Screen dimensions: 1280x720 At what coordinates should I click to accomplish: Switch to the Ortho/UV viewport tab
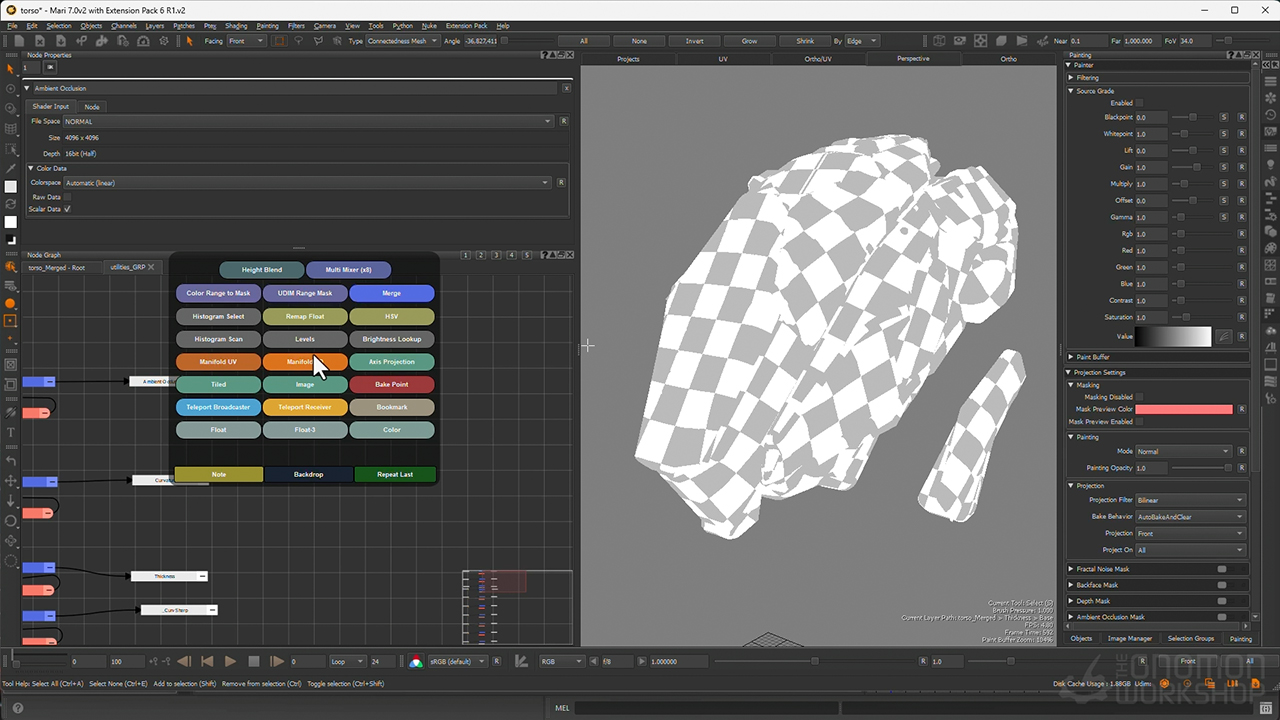tap(817, 59)
